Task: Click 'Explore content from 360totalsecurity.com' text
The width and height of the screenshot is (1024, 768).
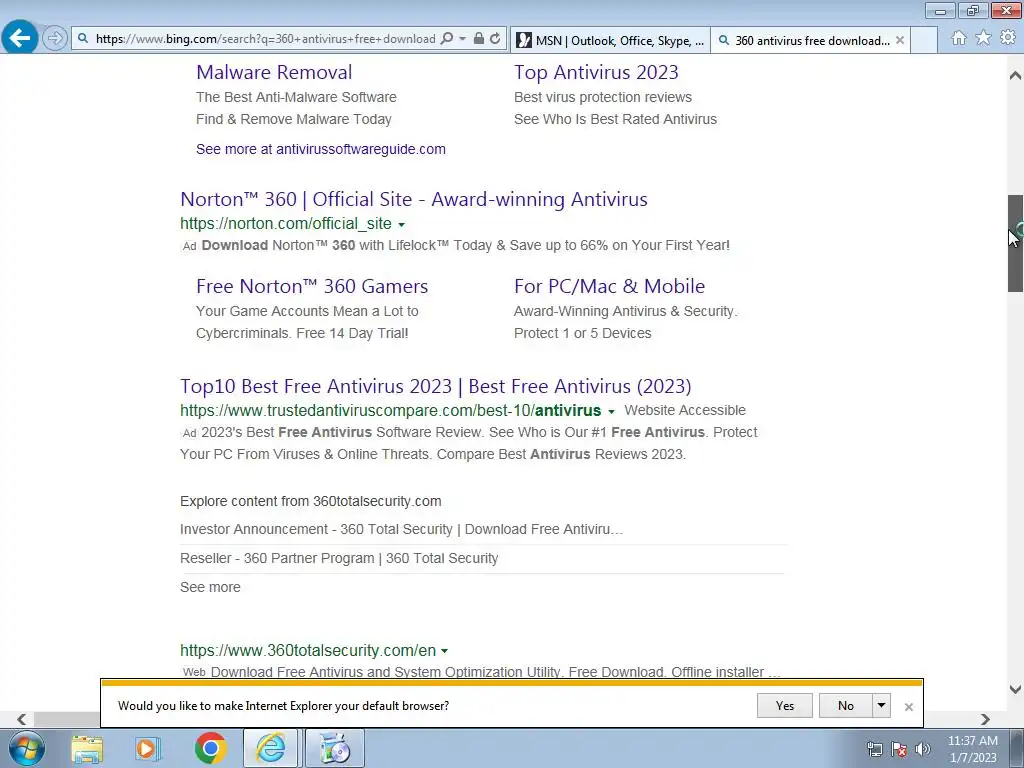Action: point(311,501)
